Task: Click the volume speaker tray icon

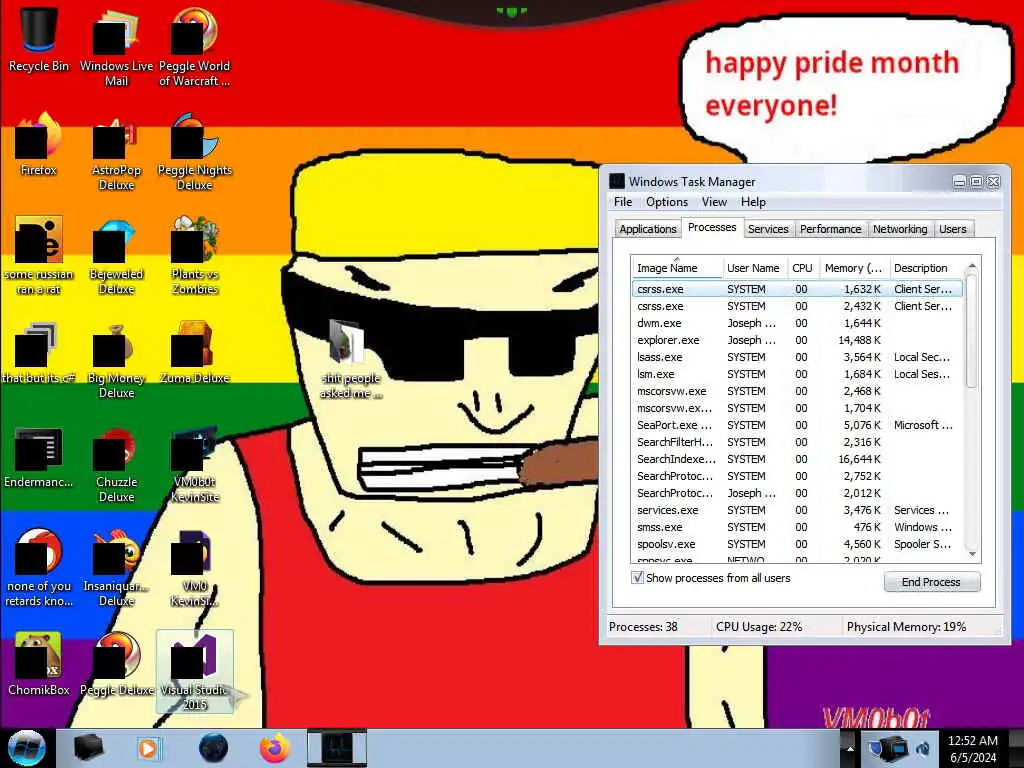Action: pos(923,749)
